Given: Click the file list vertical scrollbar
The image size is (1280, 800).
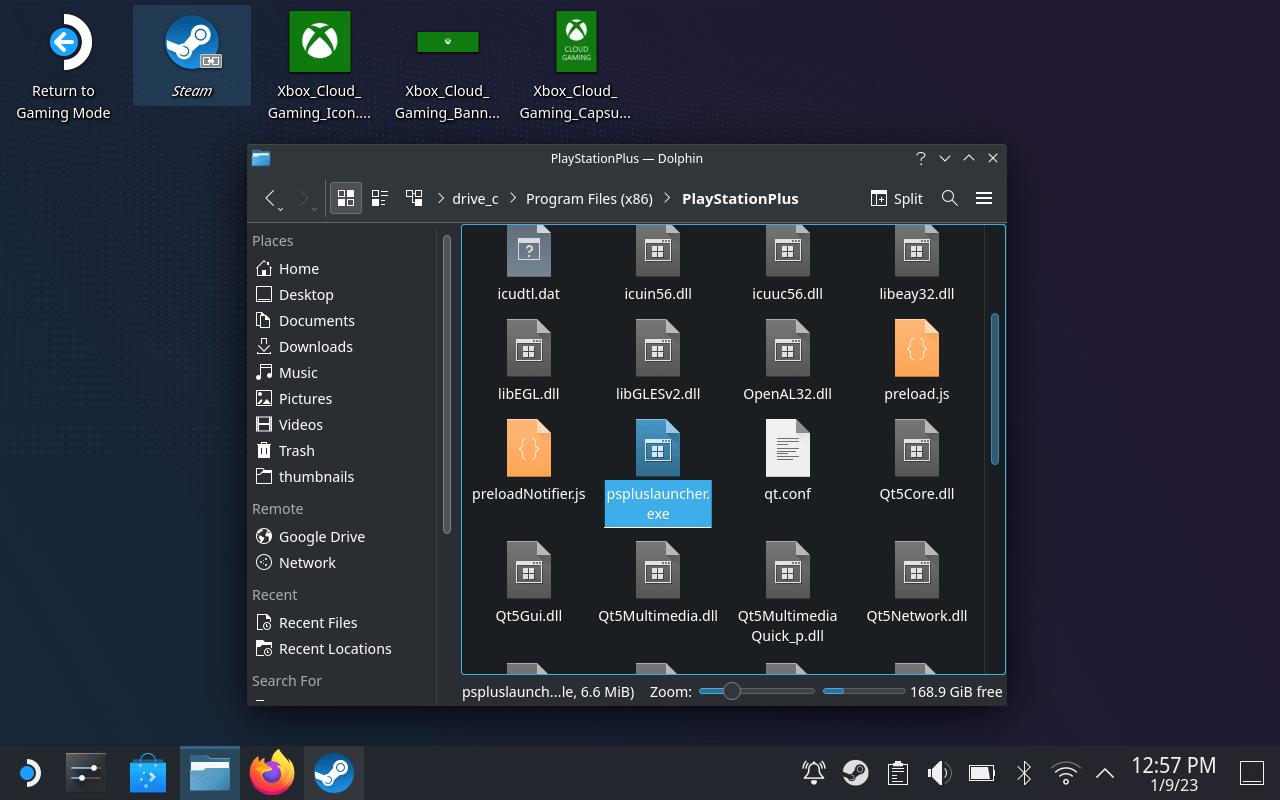Looking at the screenshot, I should (x=994, y=390).
